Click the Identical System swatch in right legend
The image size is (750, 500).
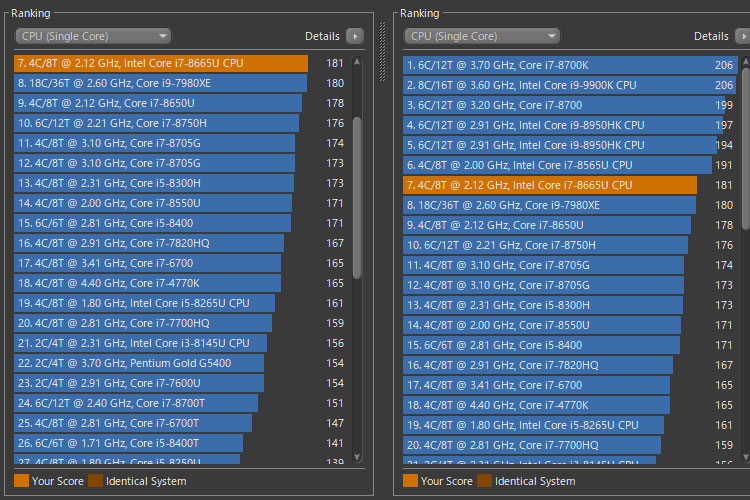pos(485,481)
